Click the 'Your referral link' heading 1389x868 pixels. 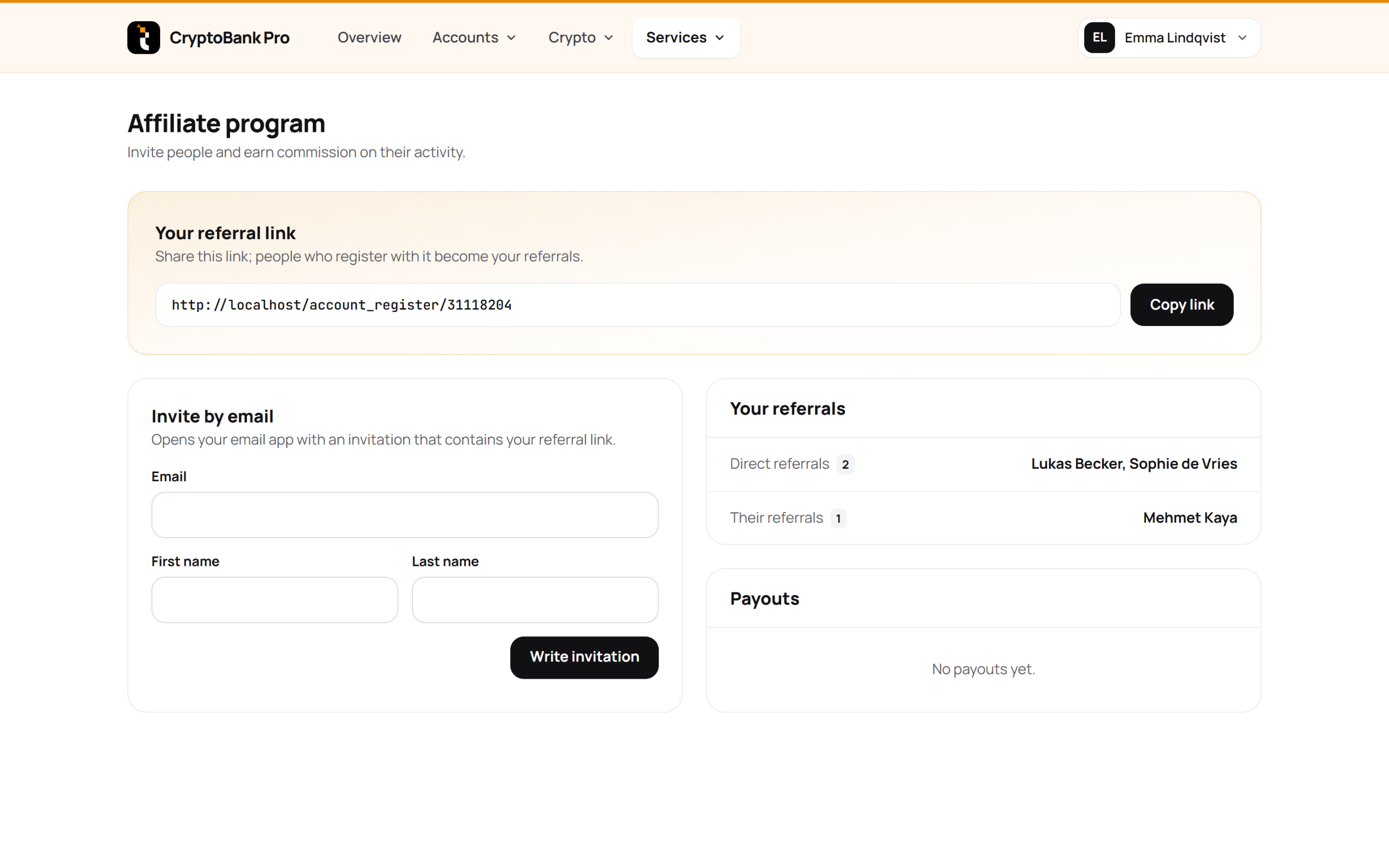[225, 233]
